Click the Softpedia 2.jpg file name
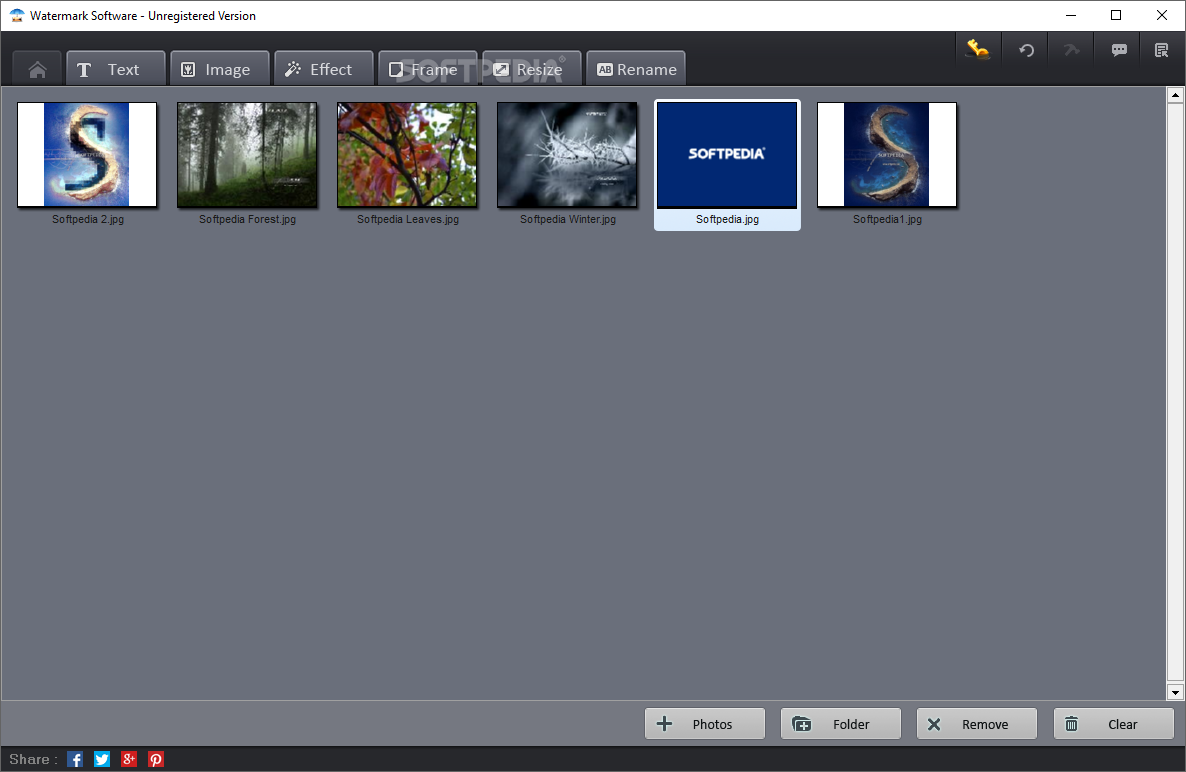 [88, 219]
